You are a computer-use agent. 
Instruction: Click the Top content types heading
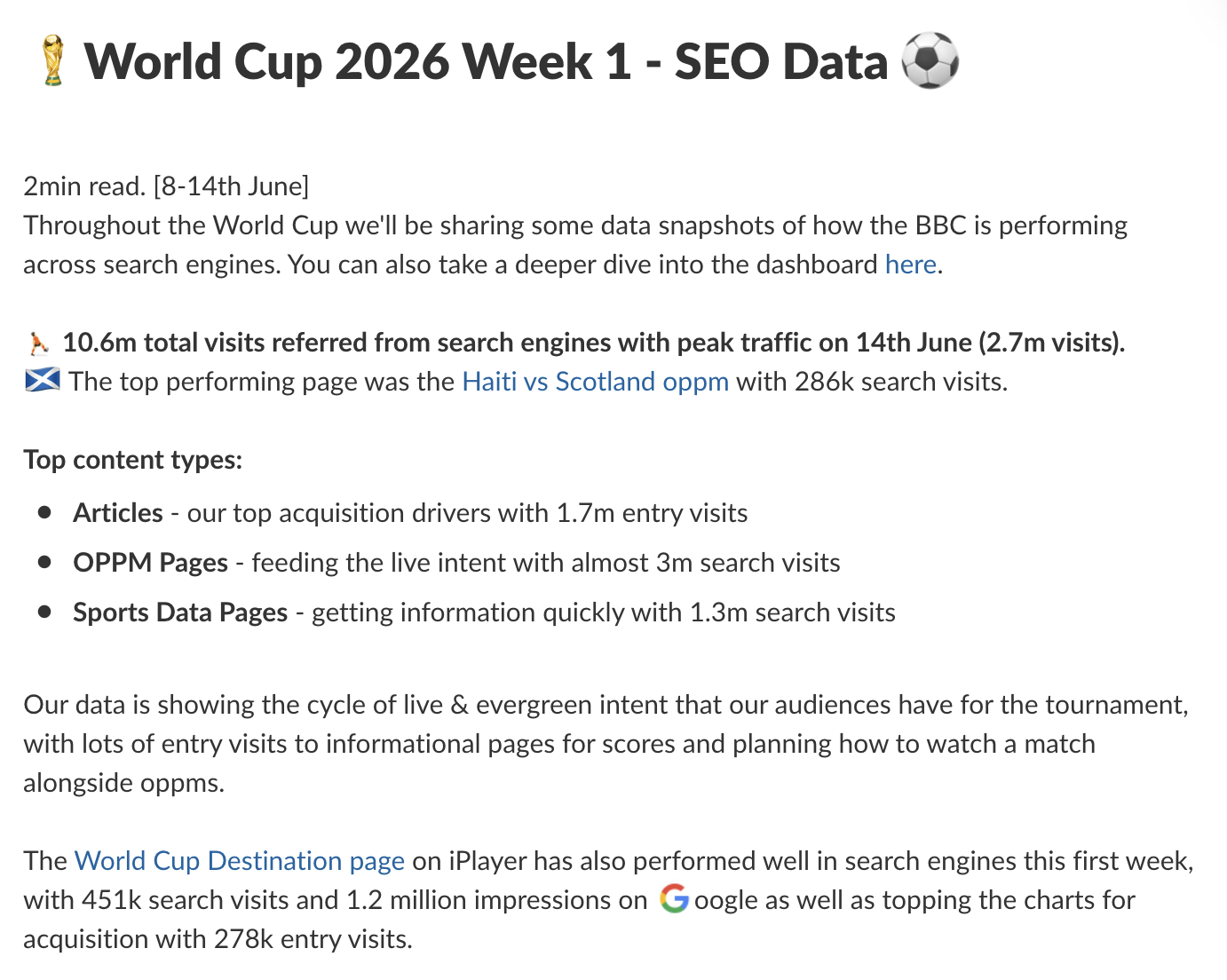(133, 460)
